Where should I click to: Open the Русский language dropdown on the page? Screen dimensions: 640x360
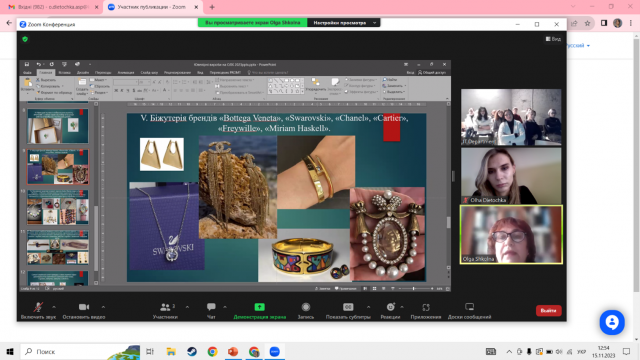point(578,46)
